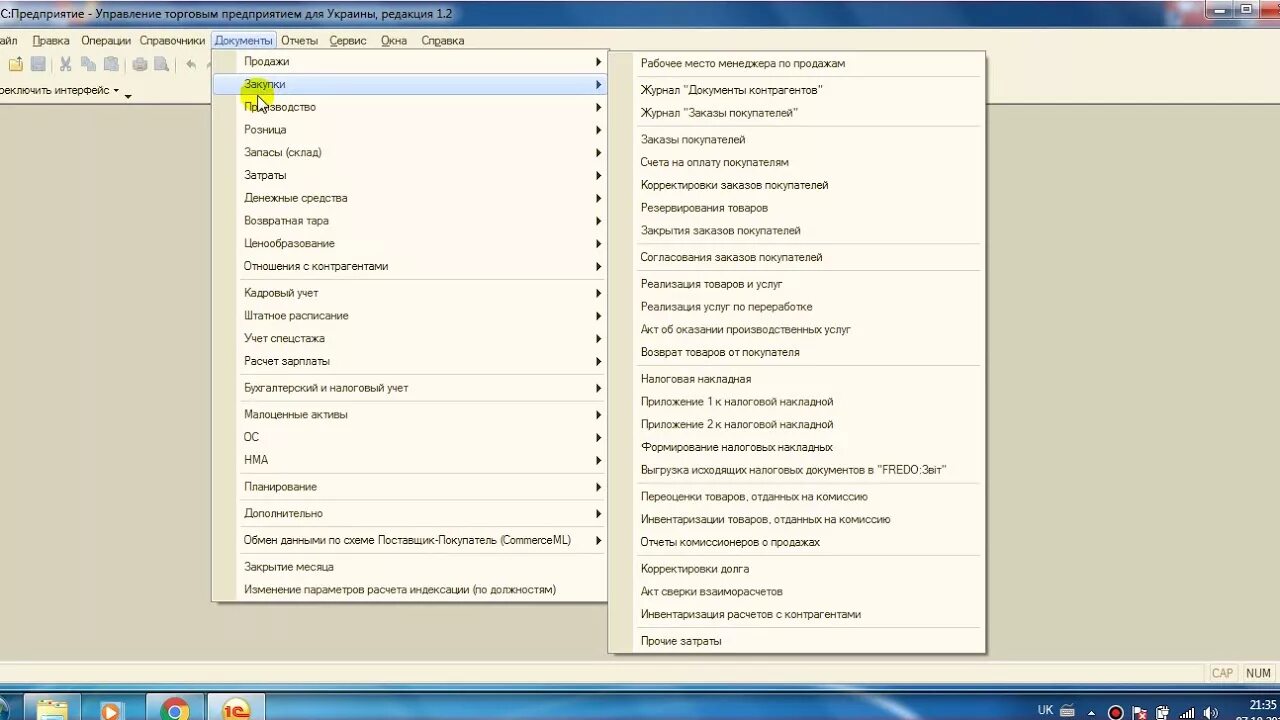The height and width of the screenshot is (720, 1280).
Task: Expand the Продажи submenu arrow
Action: 599,62
